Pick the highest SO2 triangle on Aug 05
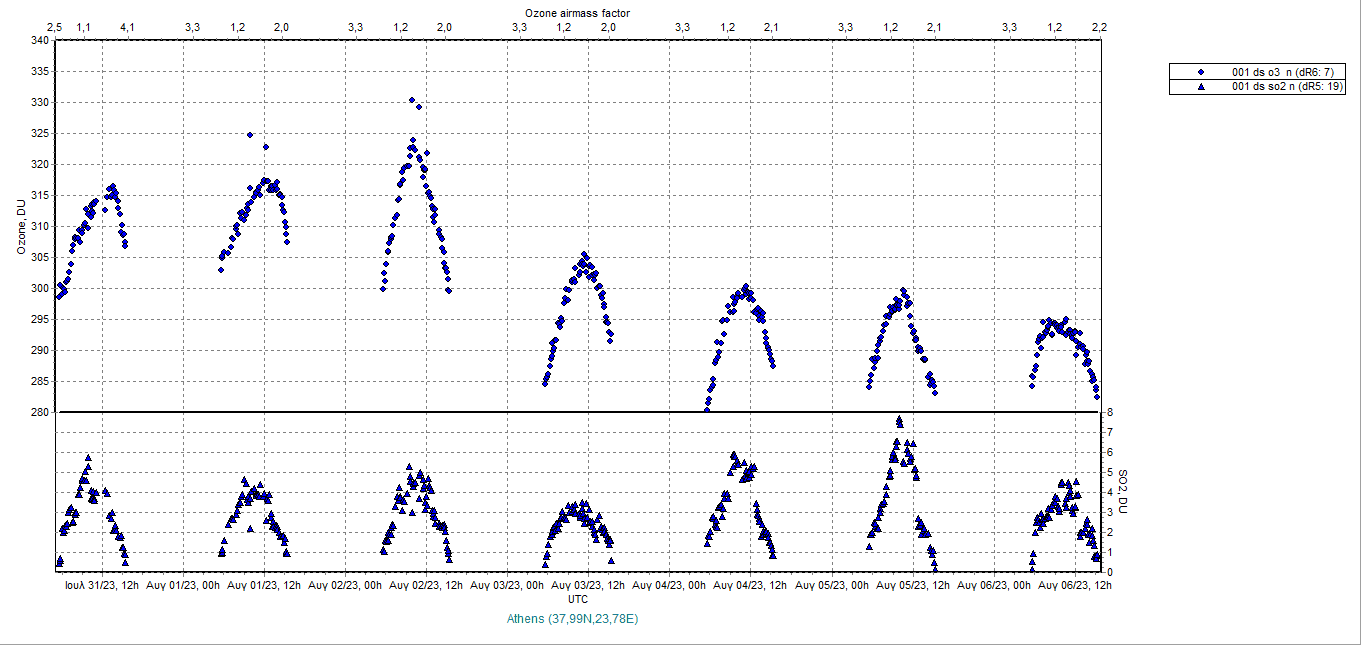The height and width of the screenshot is (645, 1361). [x=899, y=420]
